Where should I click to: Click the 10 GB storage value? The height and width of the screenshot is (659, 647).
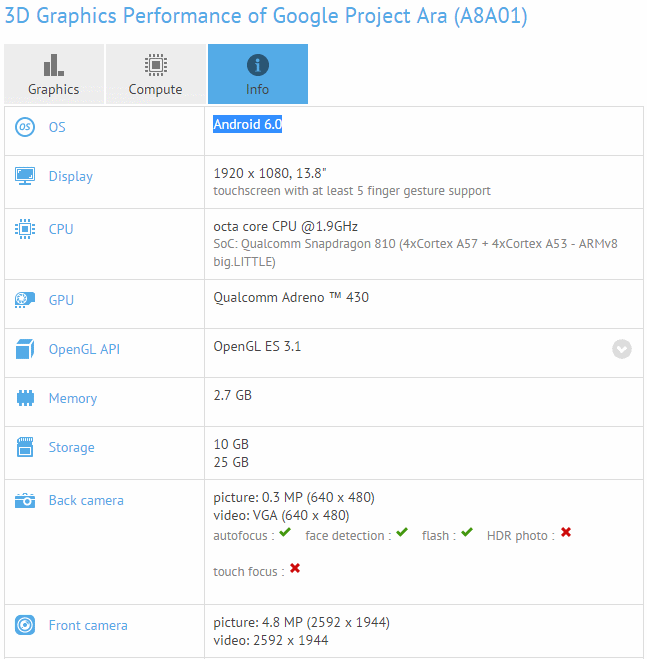pyautogui.click(x=231, y=444)
